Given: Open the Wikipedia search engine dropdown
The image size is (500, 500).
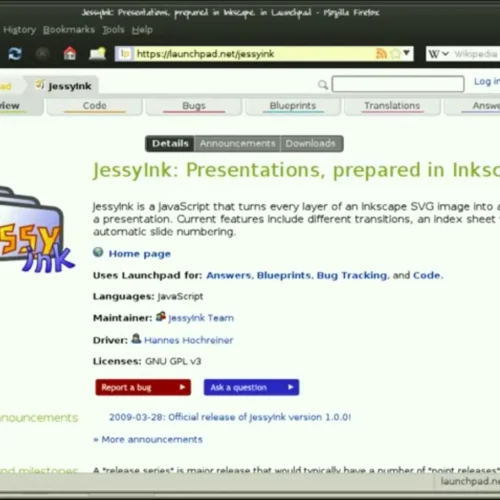Looking at the screenshot, I should pyautogui.click(x=438, y=54).
